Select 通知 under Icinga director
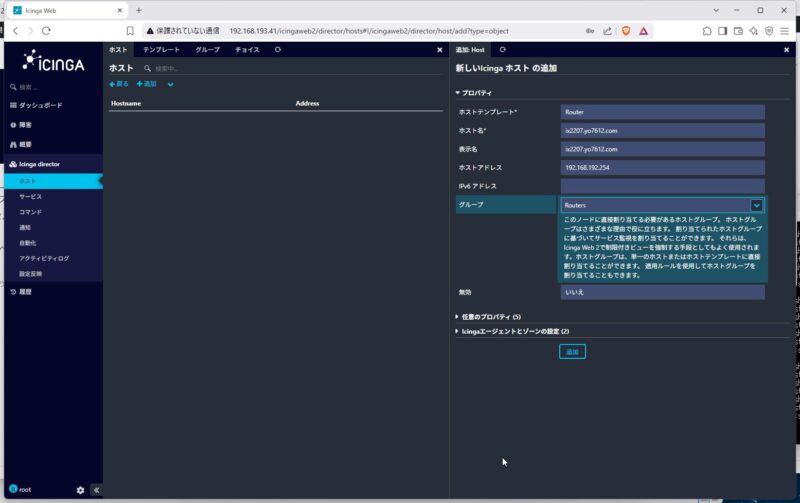 point(25,228)
